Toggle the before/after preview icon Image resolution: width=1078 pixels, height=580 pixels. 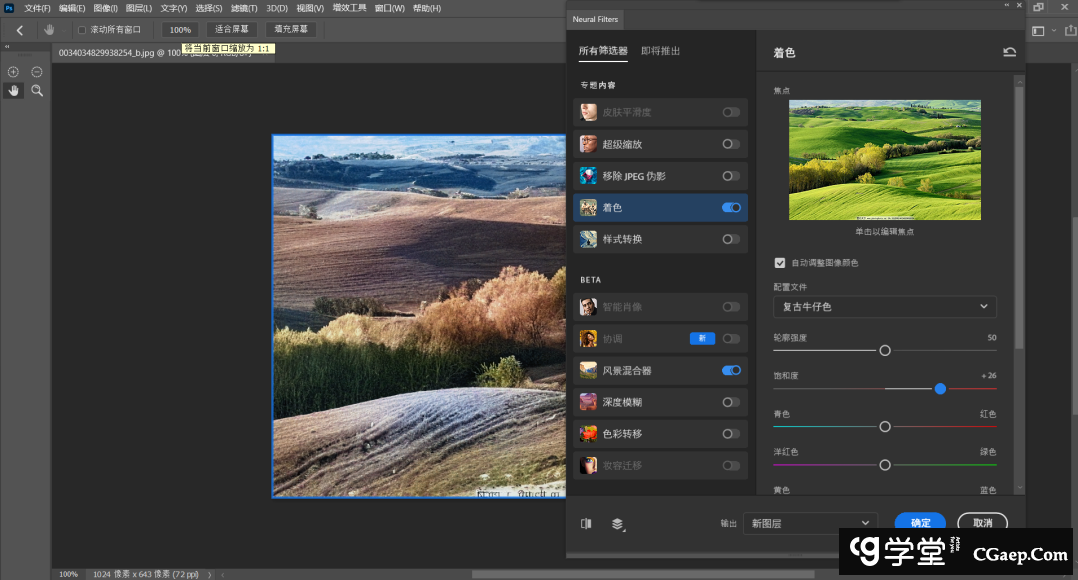pos(586,523)
